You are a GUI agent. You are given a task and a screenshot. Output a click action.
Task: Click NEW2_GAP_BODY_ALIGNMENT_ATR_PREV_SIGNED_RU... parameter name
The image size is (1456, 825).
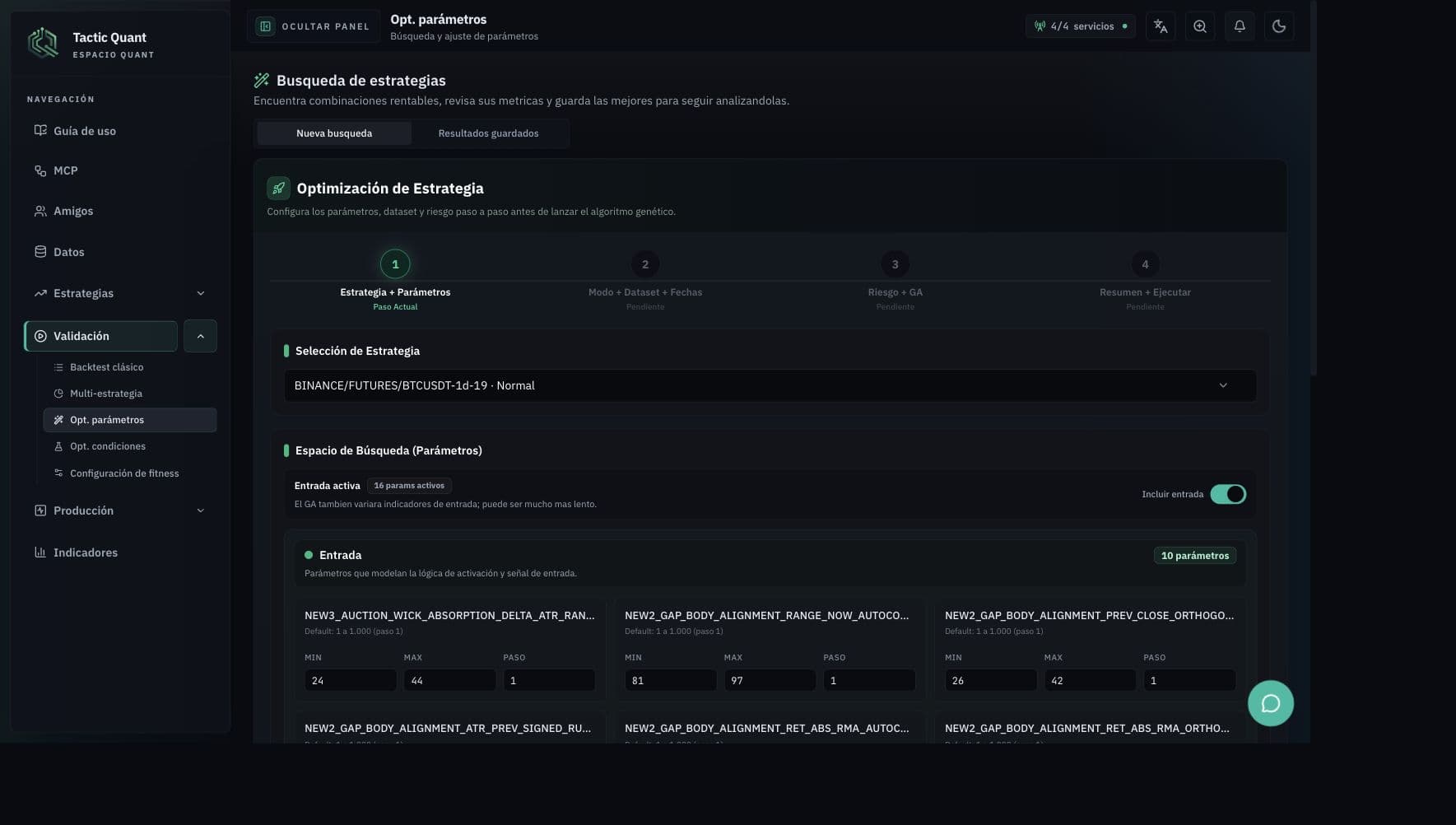[x=448, y=729]
